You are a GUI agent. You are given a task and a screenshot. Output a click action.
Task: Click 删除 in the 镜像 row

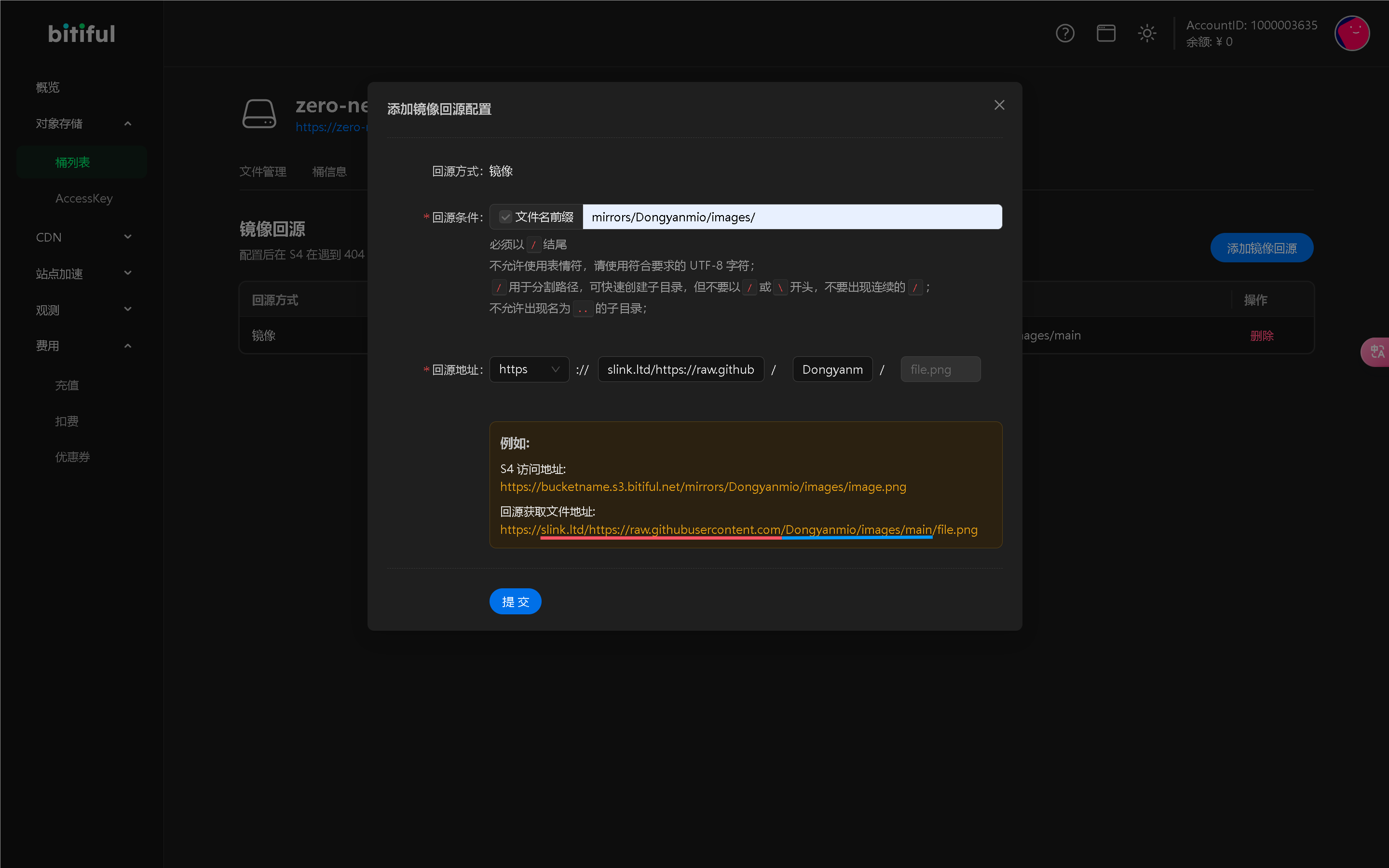(x=1262, y=336)
